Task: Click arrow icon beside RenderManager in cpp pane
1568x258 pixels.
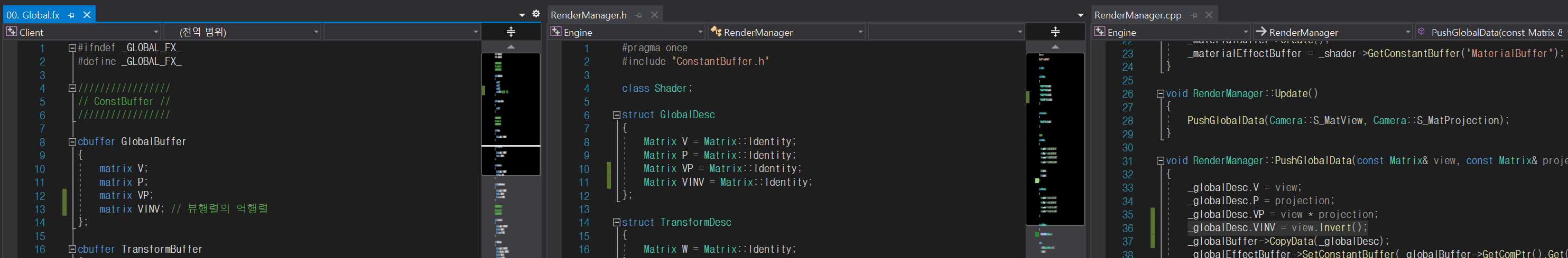Action: coord(1261,32)
